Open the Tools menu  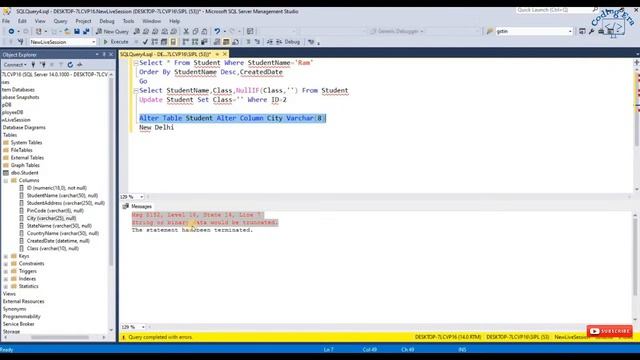(128, 21)
